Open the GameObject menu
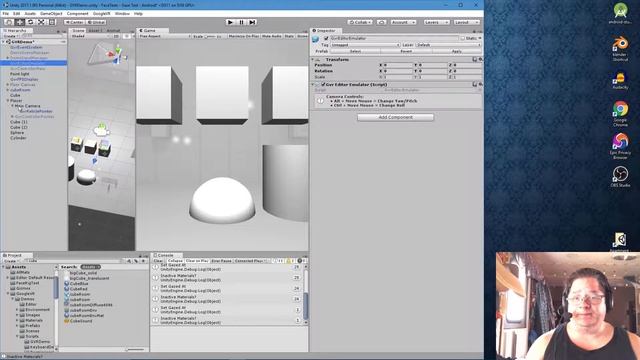Image resolution: width=640 pixels, height=360 pixels. click(x=51, y=13)
